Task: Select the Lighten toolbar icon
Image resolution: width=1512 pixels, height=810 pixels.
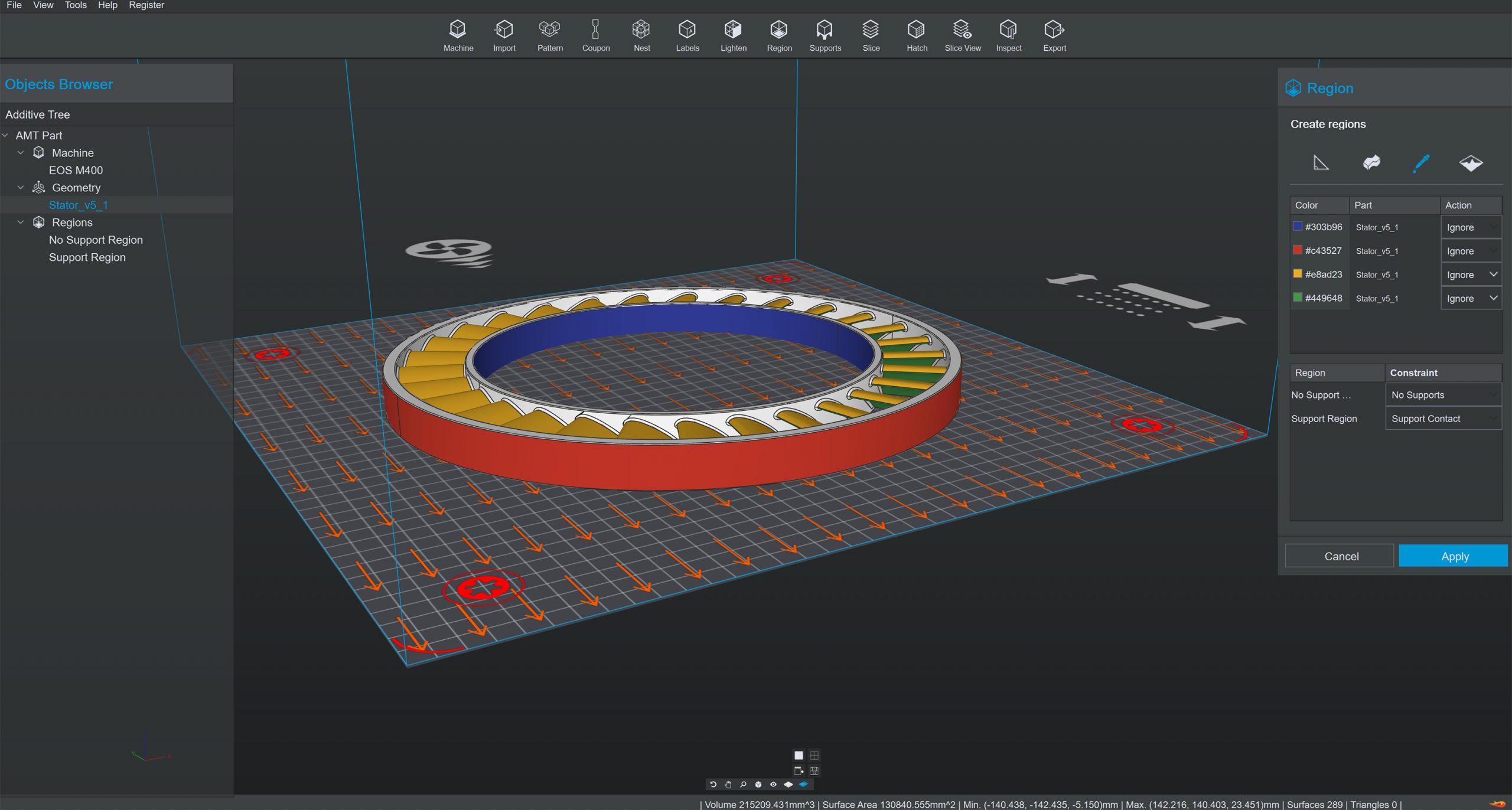Action: pyautogui.click(x=733, y=36)
